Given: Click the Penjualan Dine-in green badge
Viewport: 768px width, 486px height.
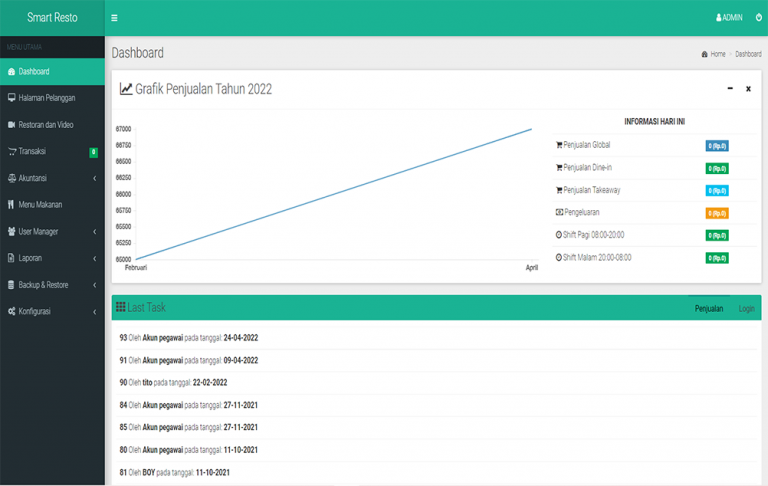Looking at the screenshot, I should 717,169.
